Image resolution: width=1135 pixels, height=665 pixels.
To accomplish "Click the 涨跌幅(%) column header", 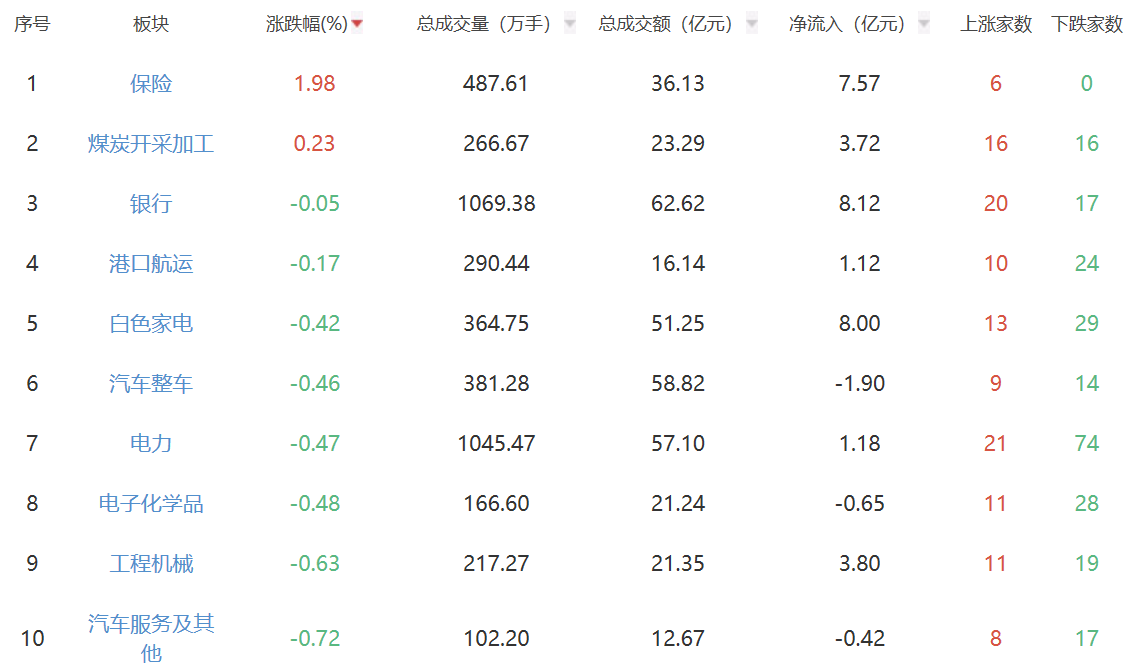I will pyautogui.click(x=306, y=24).
